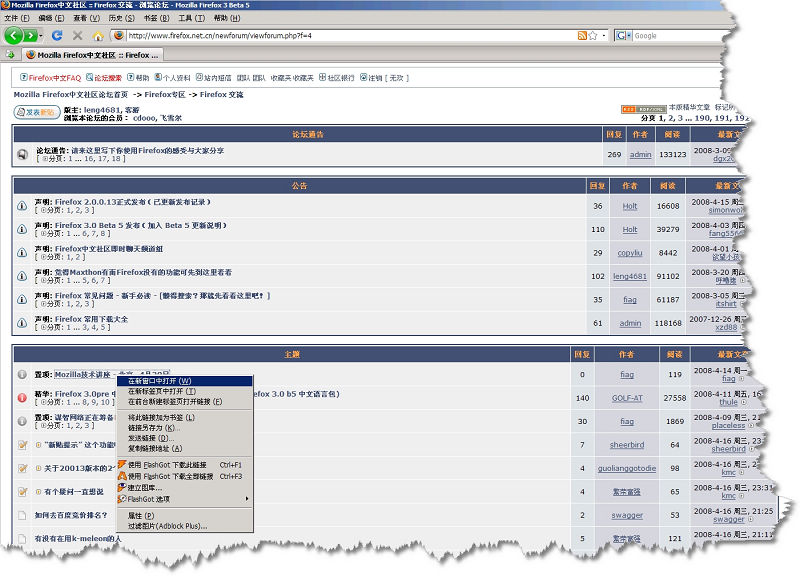Image resolution: width=800 pixels, height=576 pixels.
Task: Open the Google search engine selector dropdown
Action: pos(623,36)
